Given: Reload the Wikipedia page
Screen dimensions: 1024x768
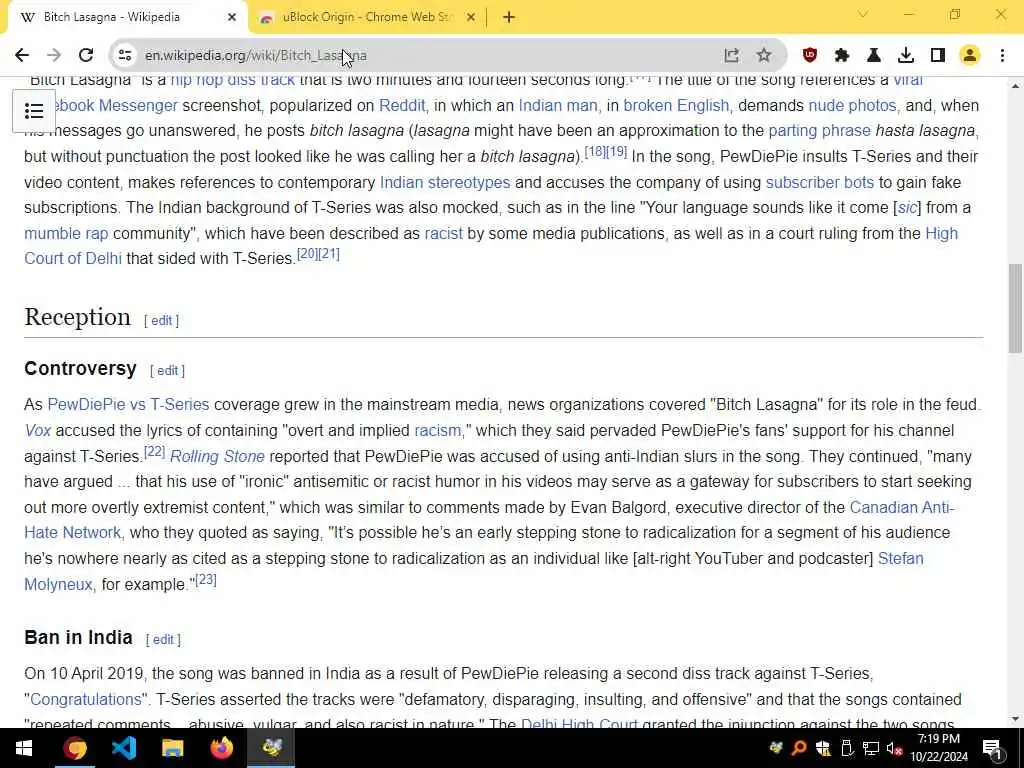Looking at the screenshot, I should [x=86, y=56].
